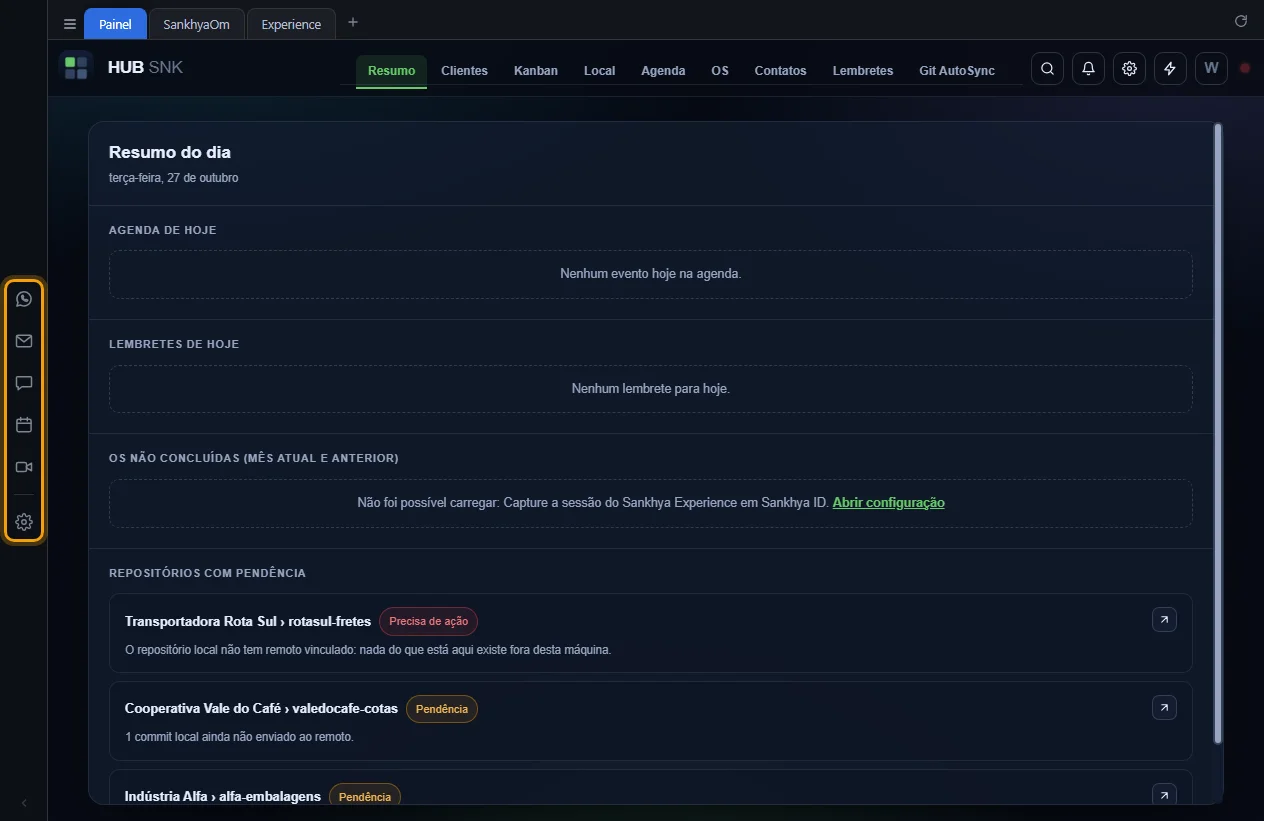Viewport: 1264px width, 821px height.
Task: Open the Lembretes tab
Action: point(863,71)
